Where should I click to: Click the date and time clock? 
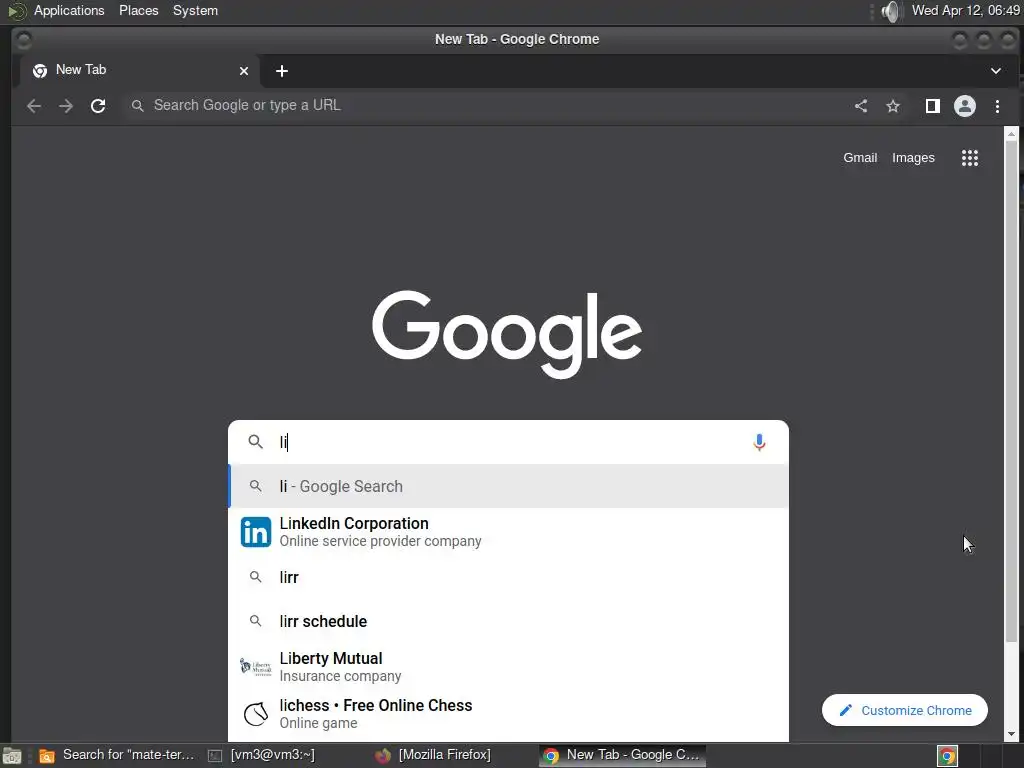coord(966,10)
